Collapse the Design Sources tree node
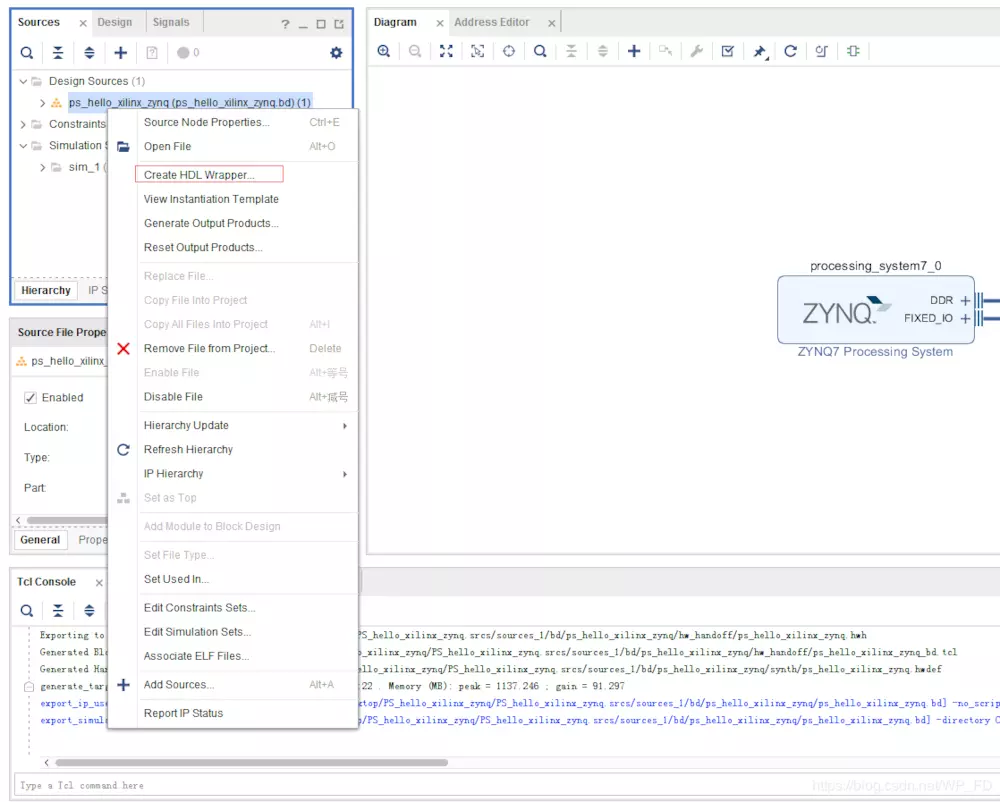 (23, 82)
